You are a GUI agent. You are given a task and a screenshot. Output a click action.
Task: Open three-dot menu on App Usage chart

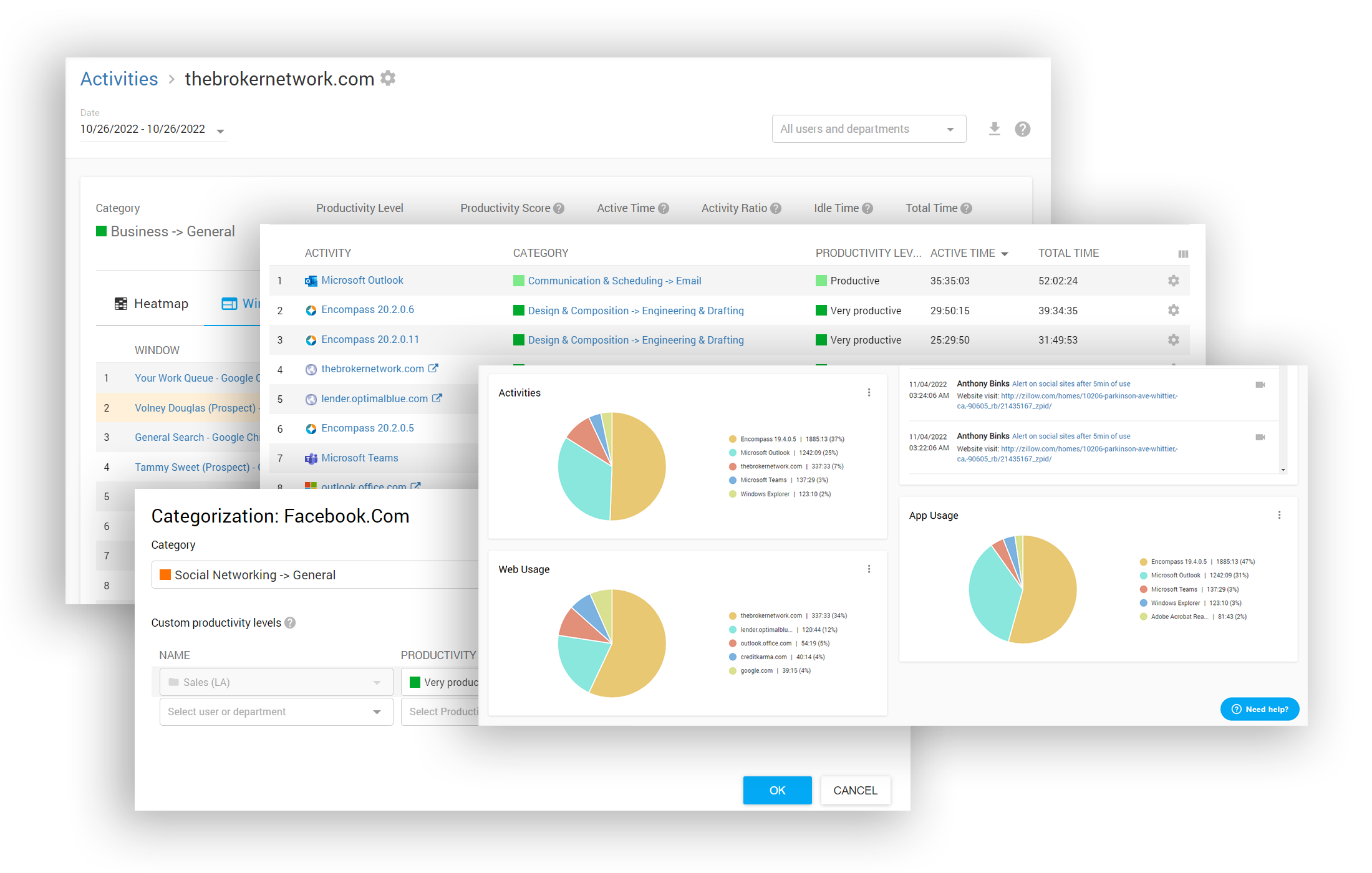pyautogui.click(x=1279, y=515)
